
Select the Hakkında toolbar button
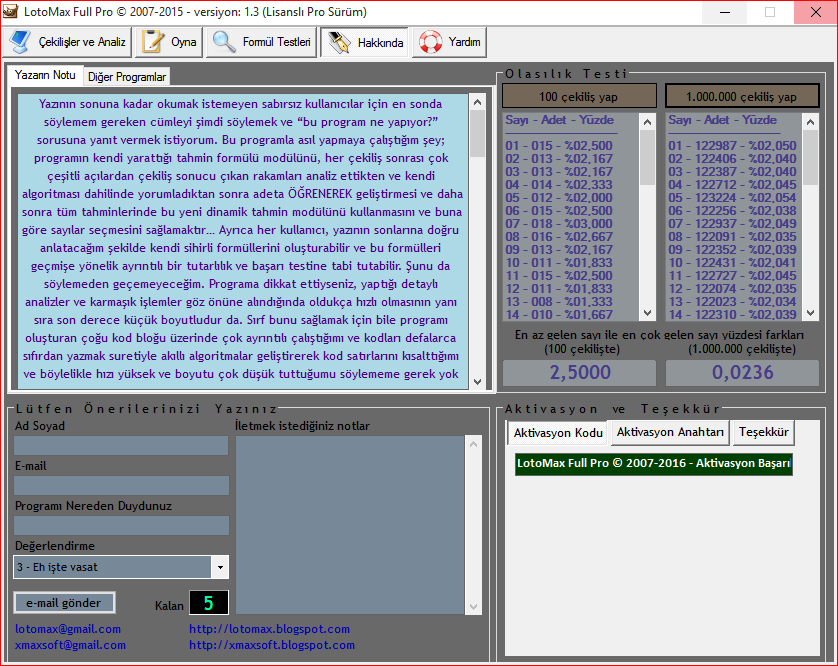(x=364, y=42)
